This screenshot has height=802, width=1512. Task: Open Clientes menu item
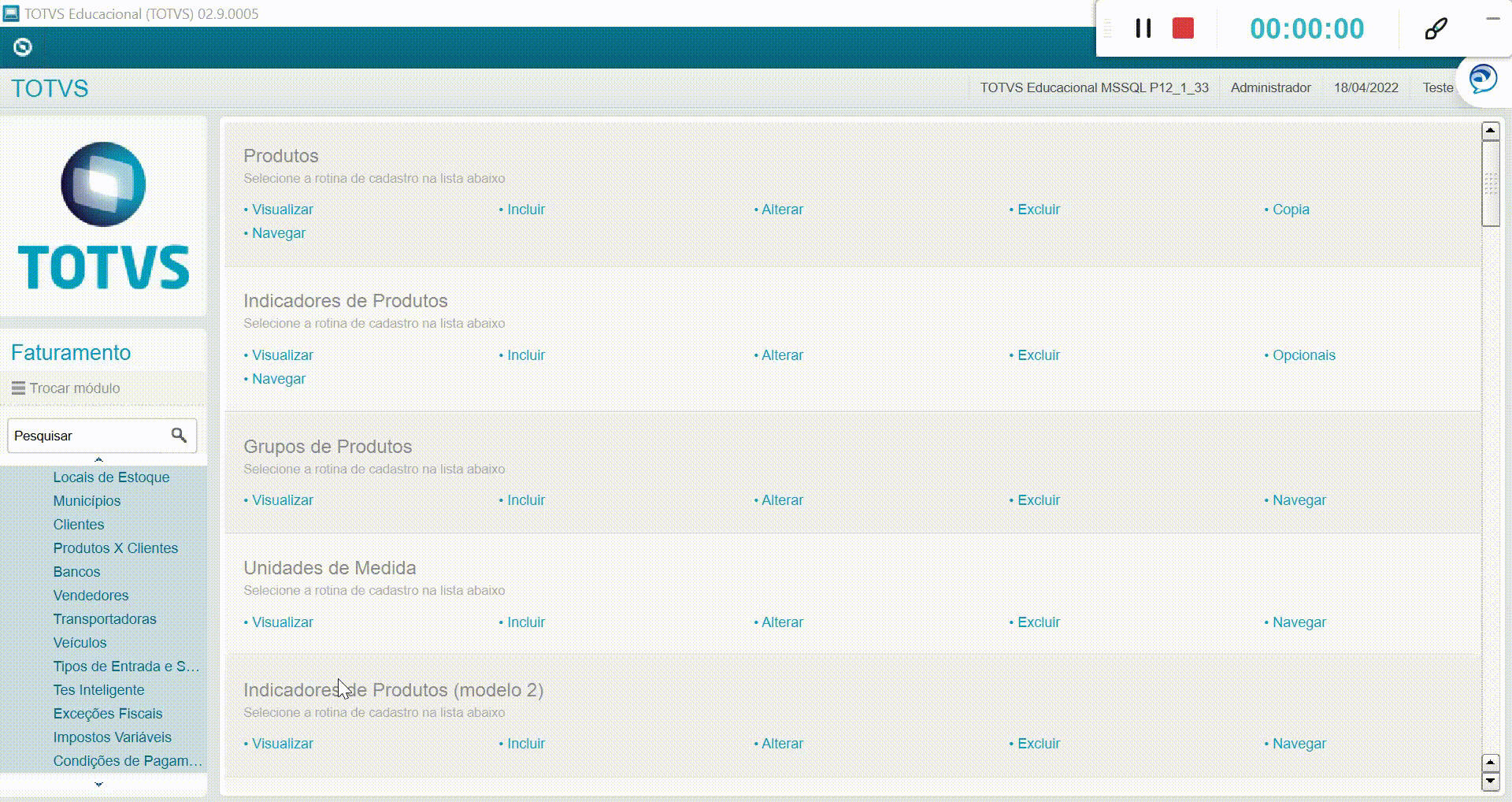point(79,525)
